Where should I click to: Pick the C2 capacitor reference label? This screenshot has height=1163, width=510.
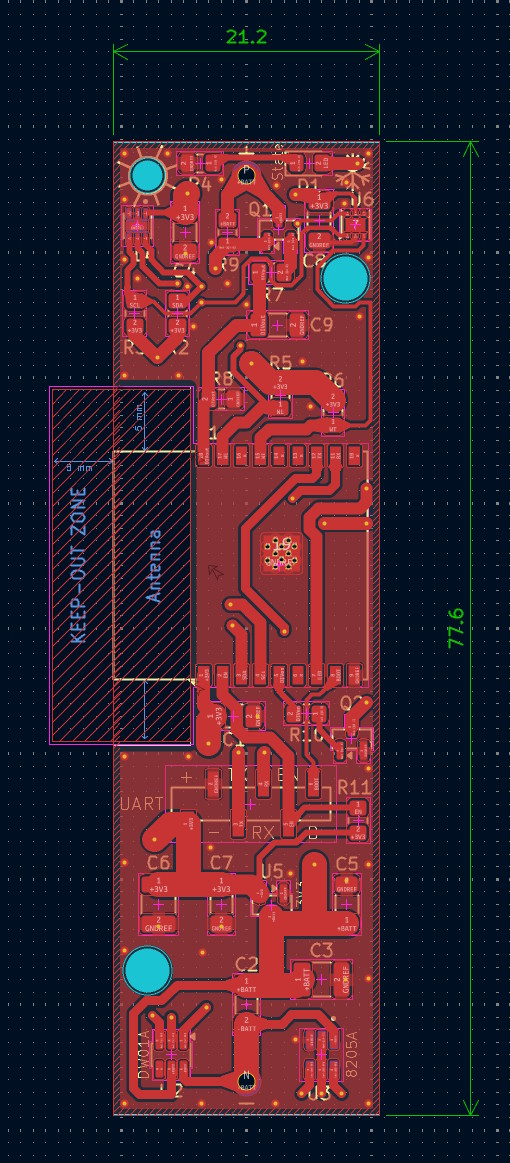(246, 963)
